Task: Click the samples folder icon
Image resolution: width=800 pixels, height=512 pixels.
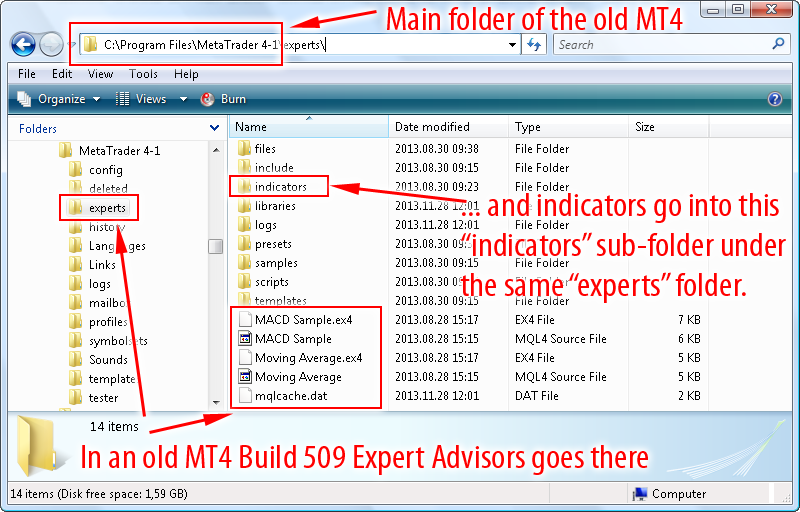Action: tap(245, 263)
